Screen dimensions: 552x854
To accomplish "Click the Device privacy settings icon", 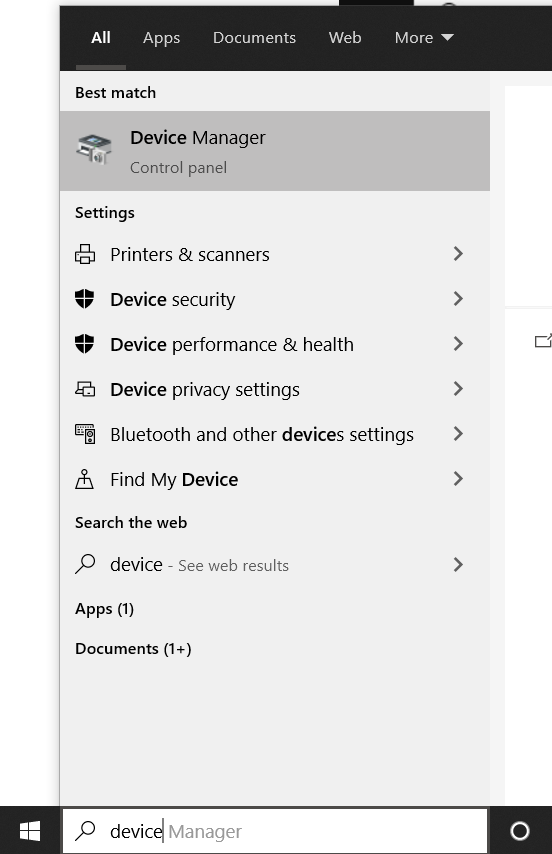I will 85,389.
